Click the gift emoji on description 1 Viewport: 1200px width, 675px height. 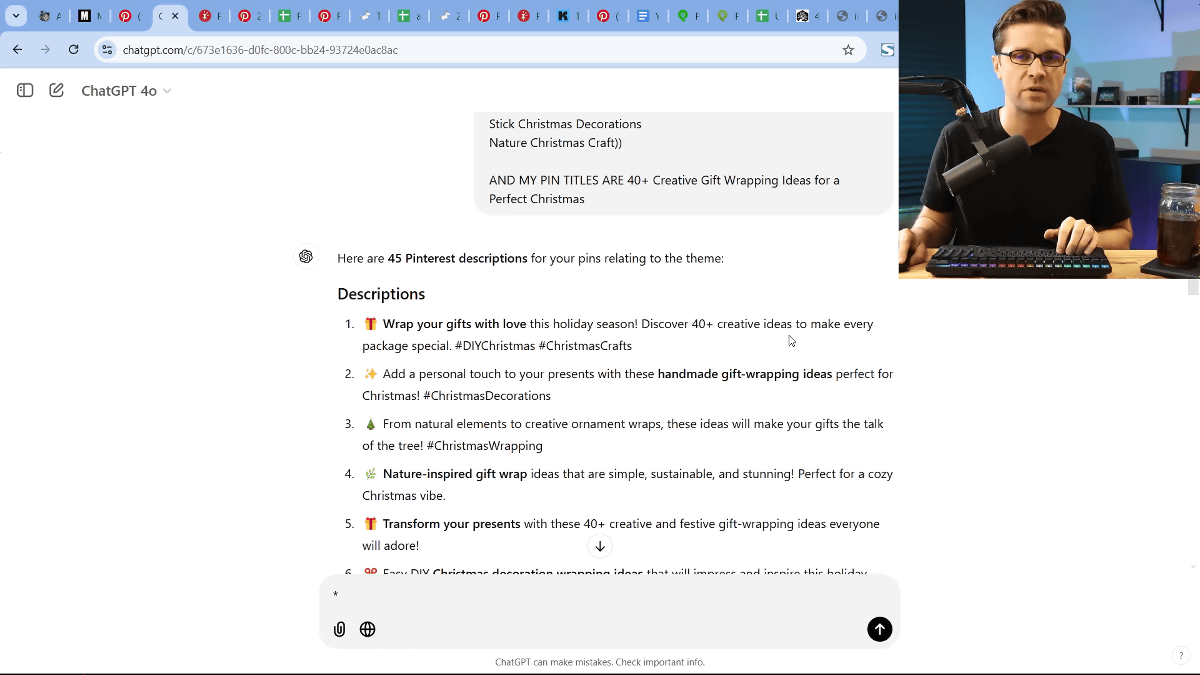[x=370, y=324]
